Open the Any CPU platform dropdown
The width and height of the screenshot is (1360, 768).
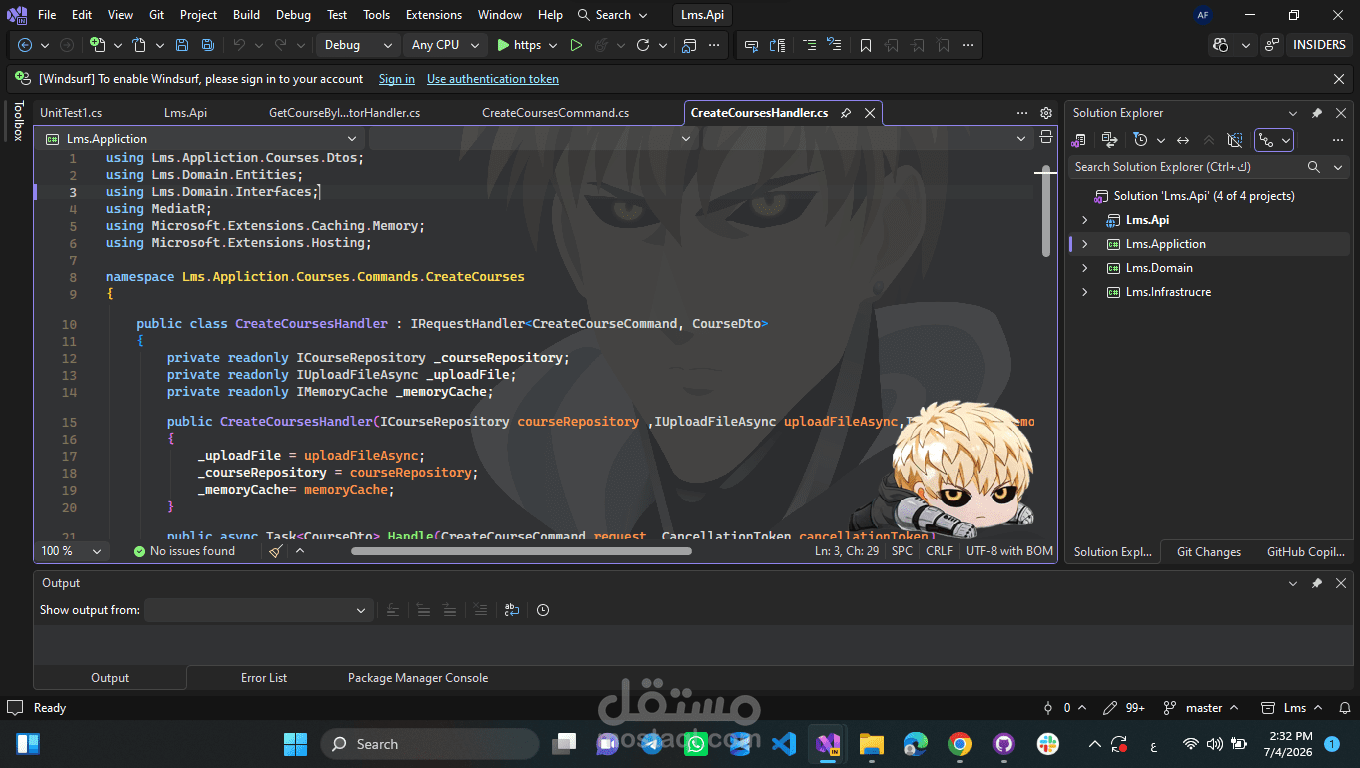coord(446,45)
